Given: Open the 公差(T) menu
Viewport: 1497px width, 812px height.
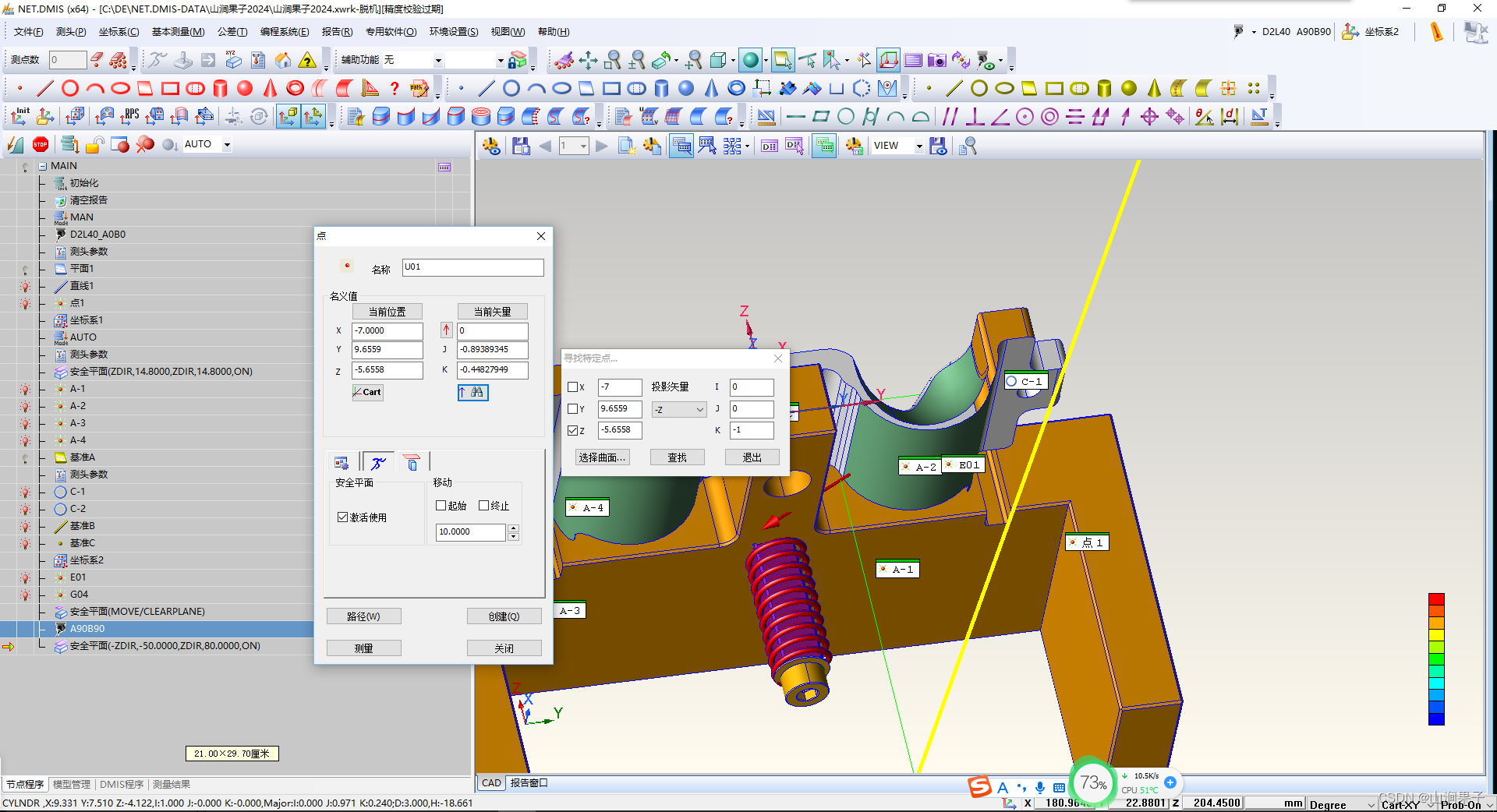Looking at the screenshot, I should (x=232, y=32).
